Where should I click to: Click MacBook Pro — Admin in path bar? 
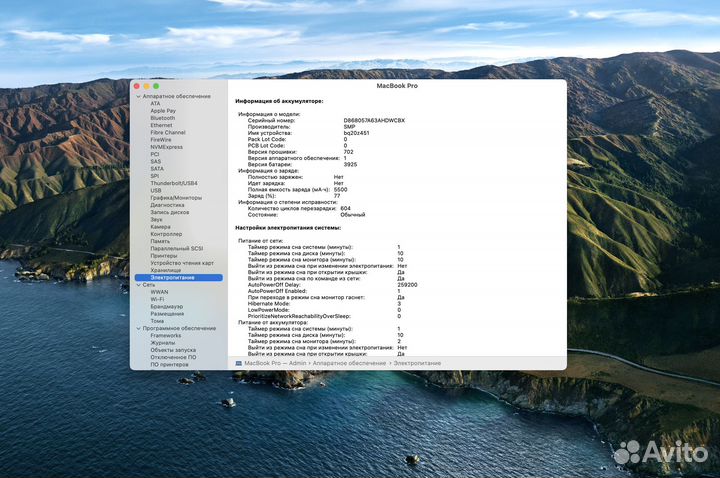pos(275,363)
